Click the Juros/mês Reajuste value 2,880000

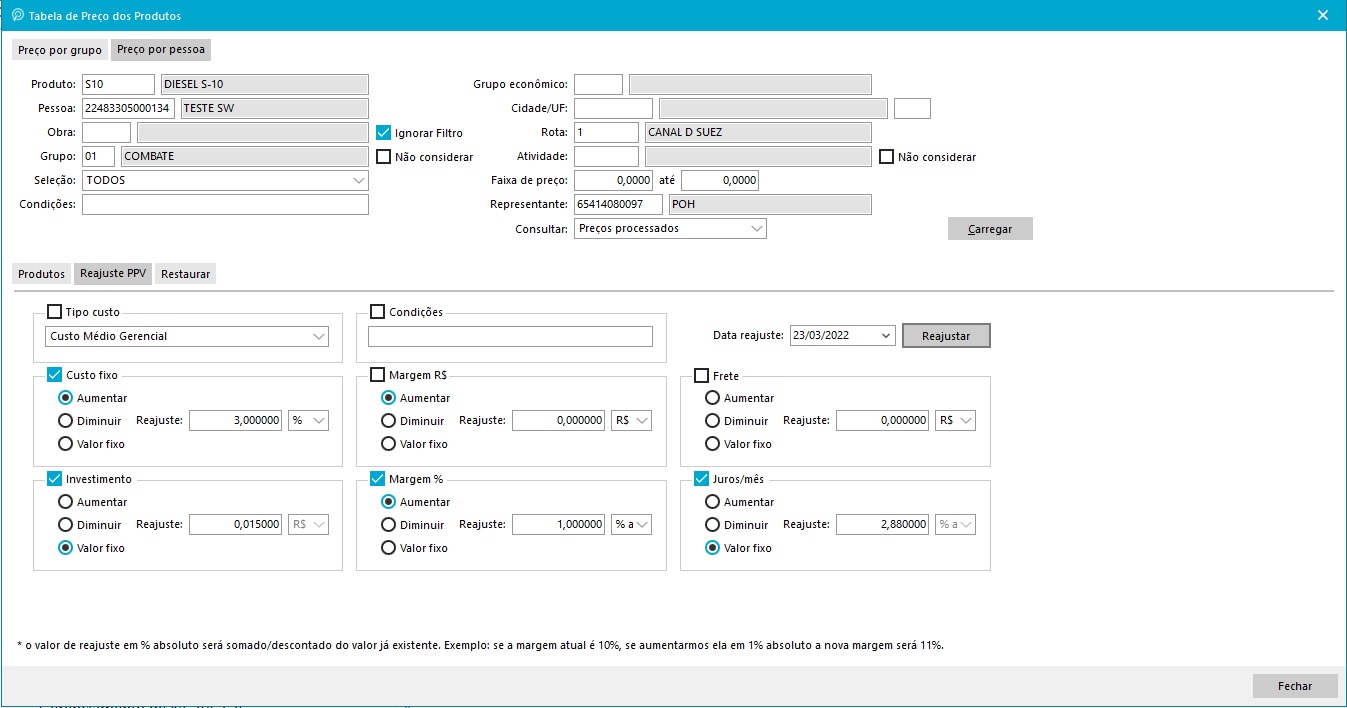(883, 525)
